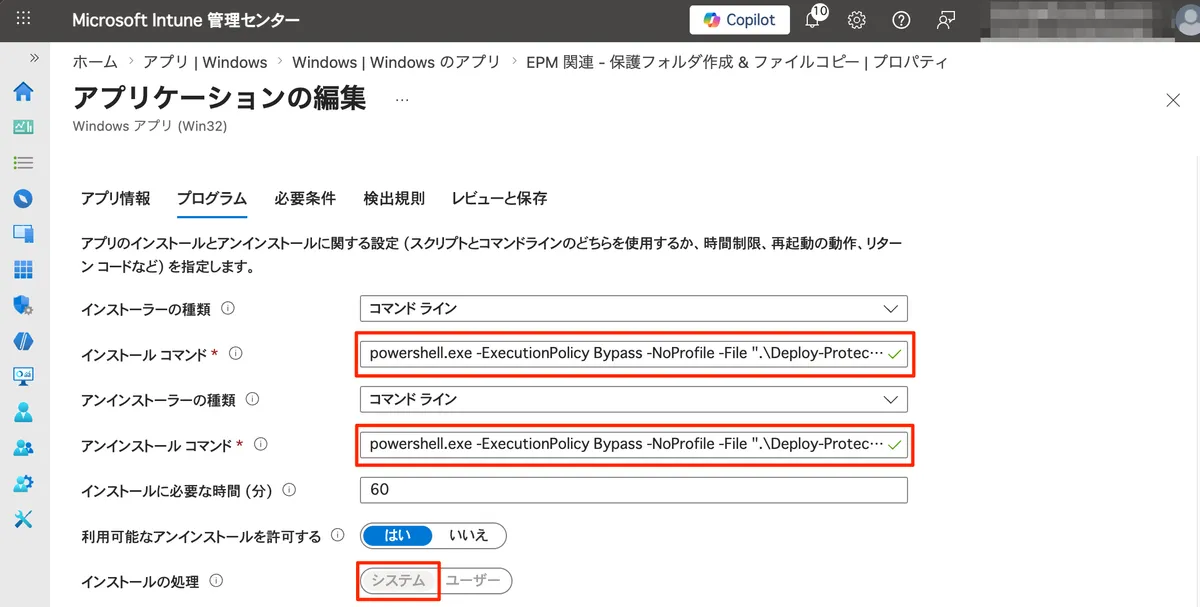This screenshot has height=607, width=1200.
Task: Open Endpoint security shield icon
Action: click(x=23, y=305)
